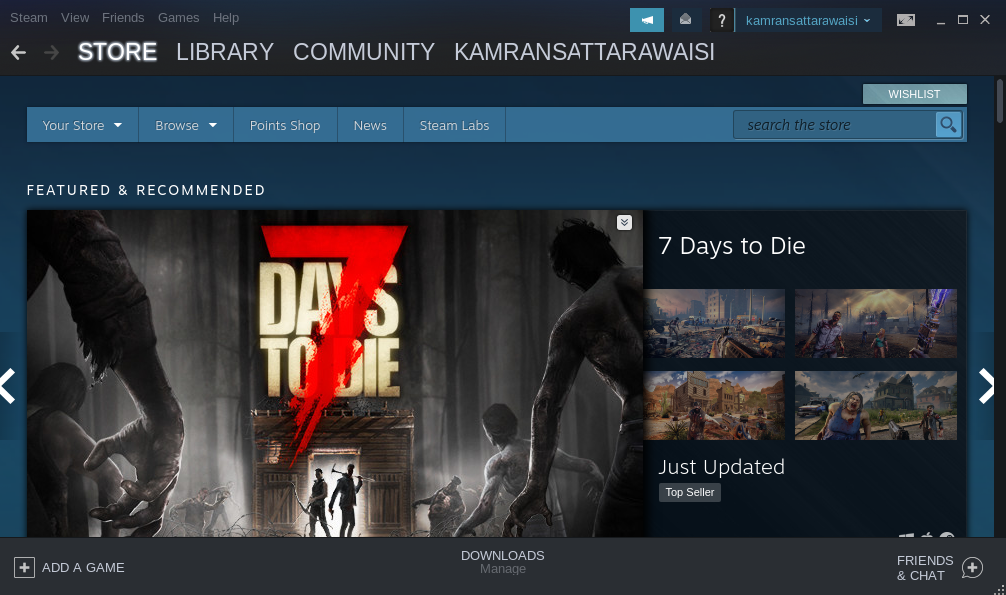Open the Games menu
The height and width of the screenshot is (595, 1006).
coord(178,18)
